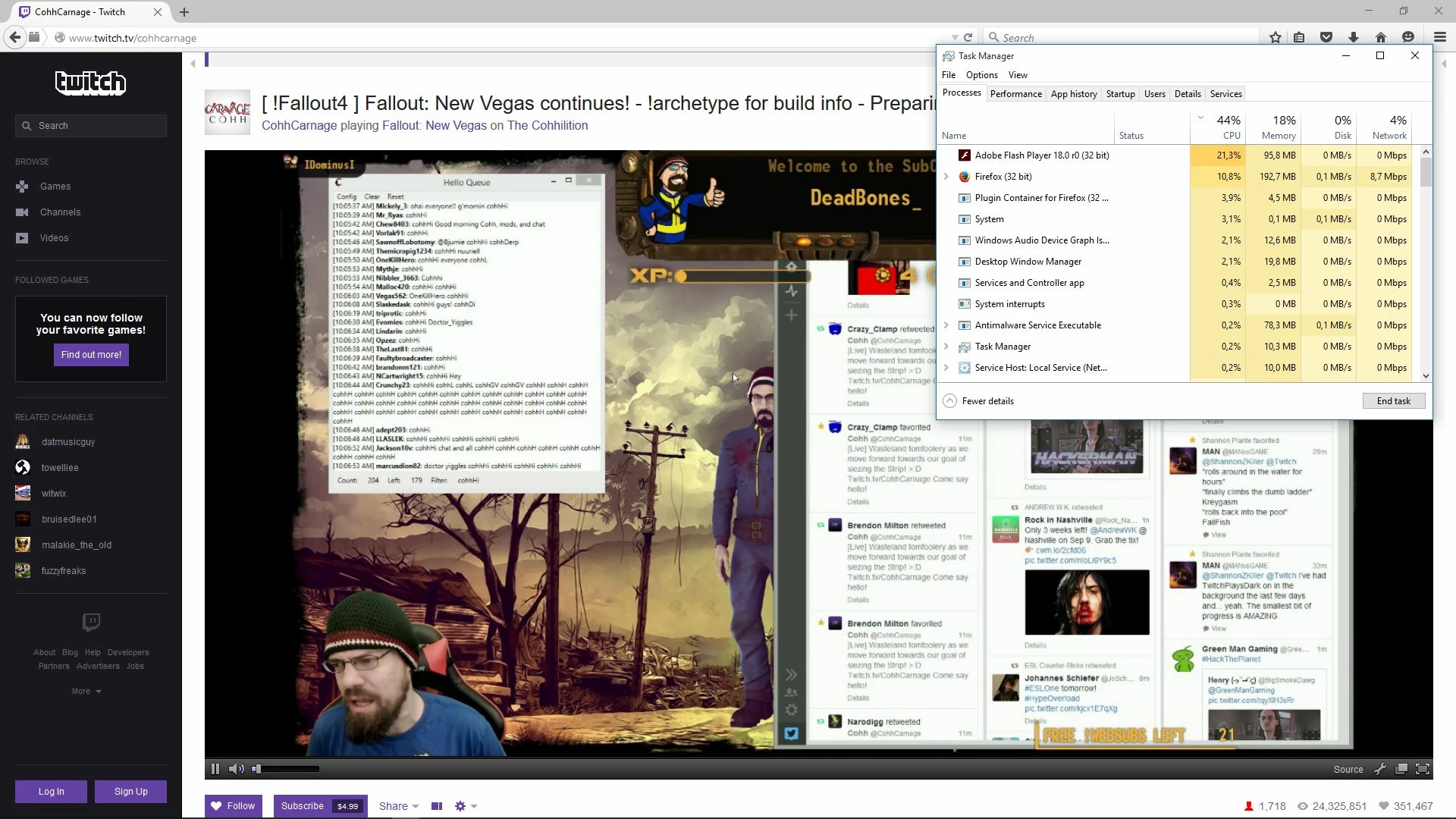Click the Twitch logo

[90, 82]
